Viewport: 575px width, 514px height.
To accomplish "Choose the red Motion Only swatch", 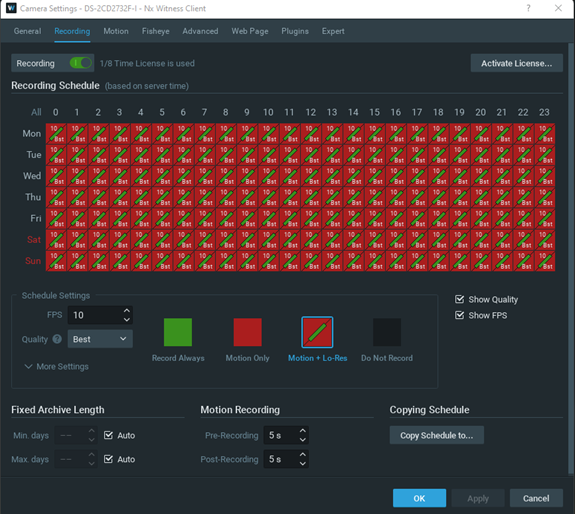I will (x=248, y=332).
